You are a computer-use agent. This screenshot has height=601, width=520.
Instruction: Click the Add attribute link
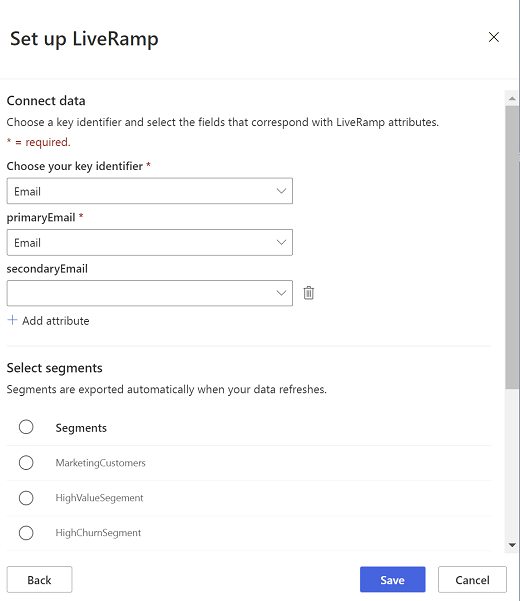tap(56, 321)
